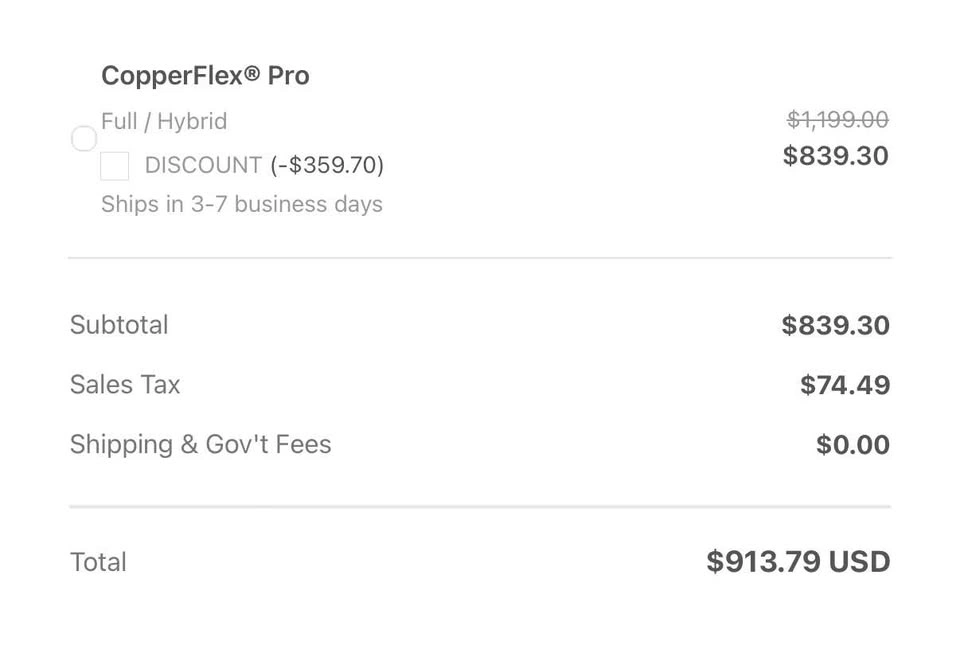Click the divider line above Total
Viewport: 960px width, 653px height.
click(x=480, y=507)
